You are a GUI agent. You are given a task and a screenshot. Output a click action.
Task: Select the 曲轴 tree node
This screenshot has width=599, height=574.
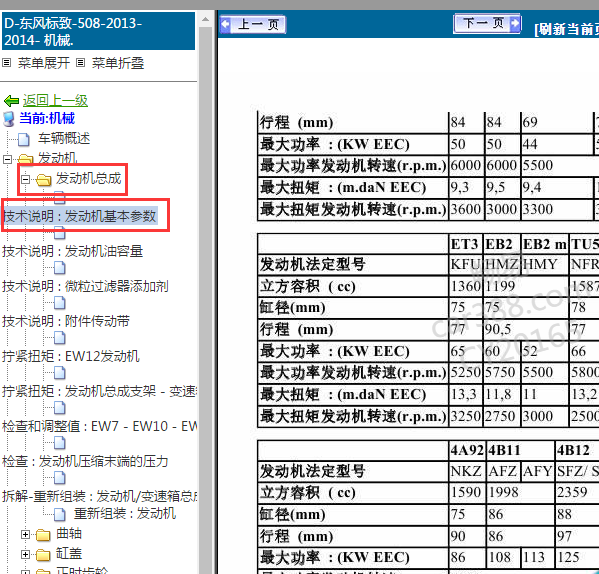69,534
